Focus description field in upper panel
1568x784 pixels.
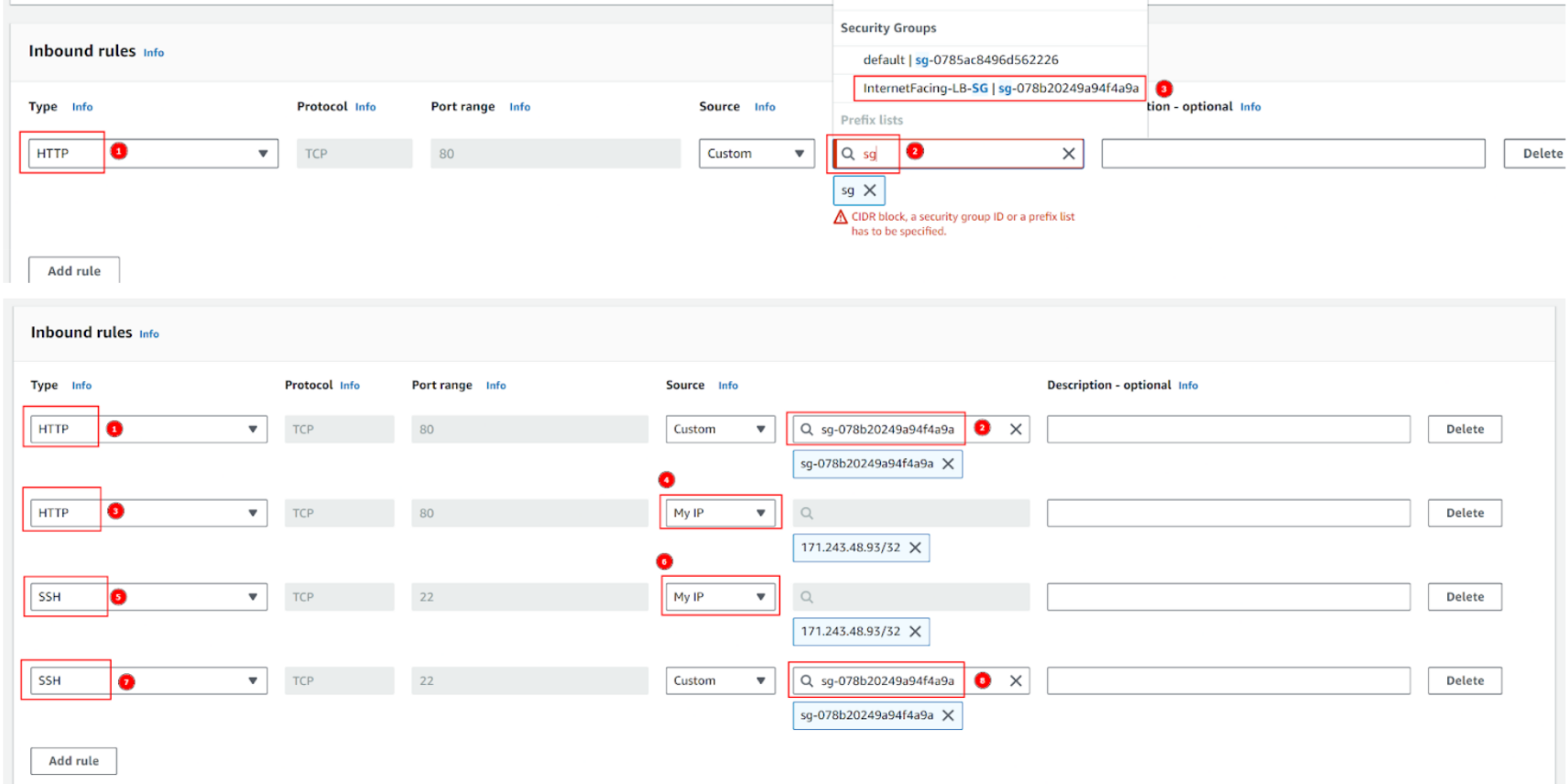tap(1293, 154)
